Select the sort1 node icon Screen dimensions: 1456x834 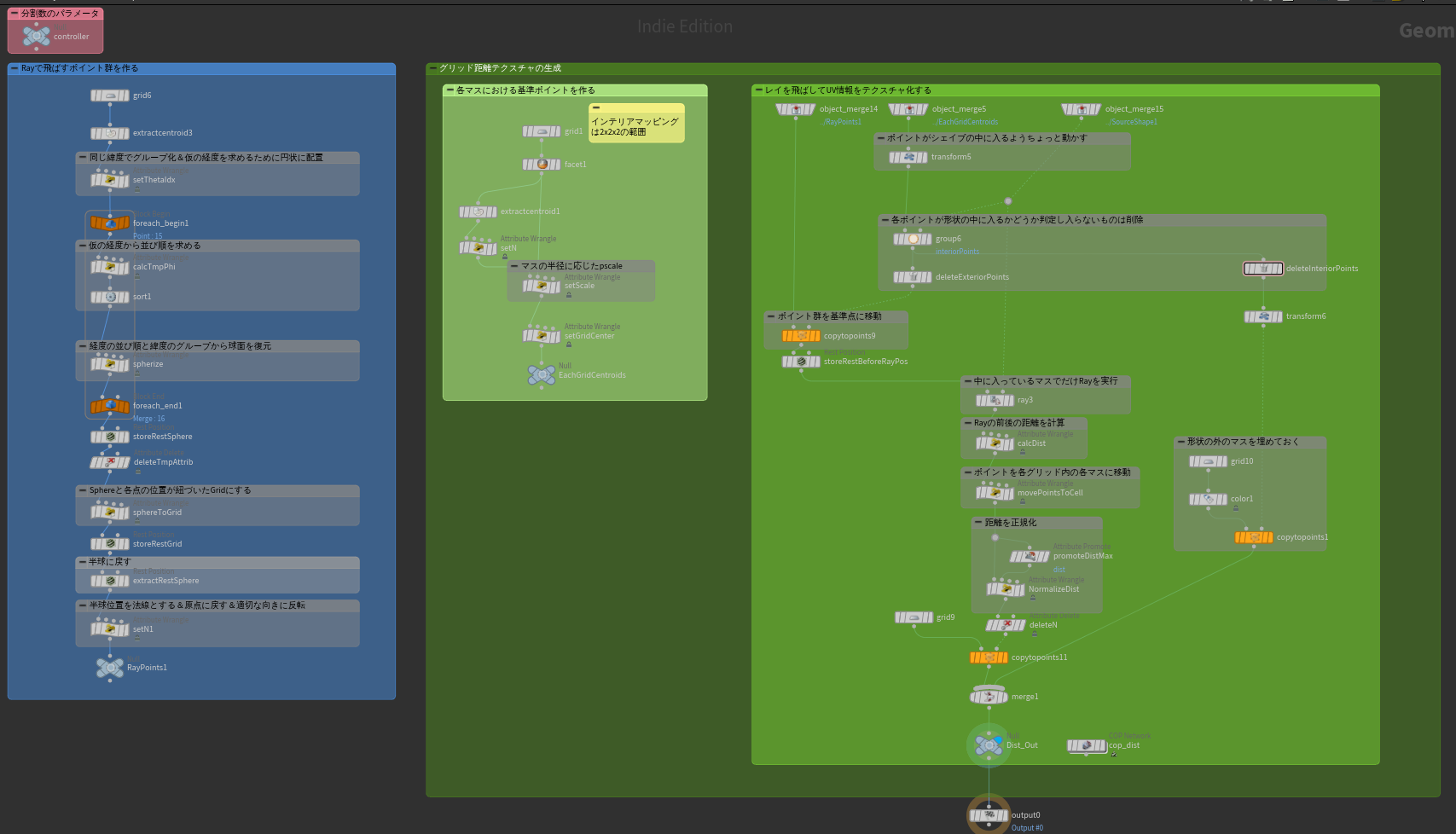click(110, 297)
